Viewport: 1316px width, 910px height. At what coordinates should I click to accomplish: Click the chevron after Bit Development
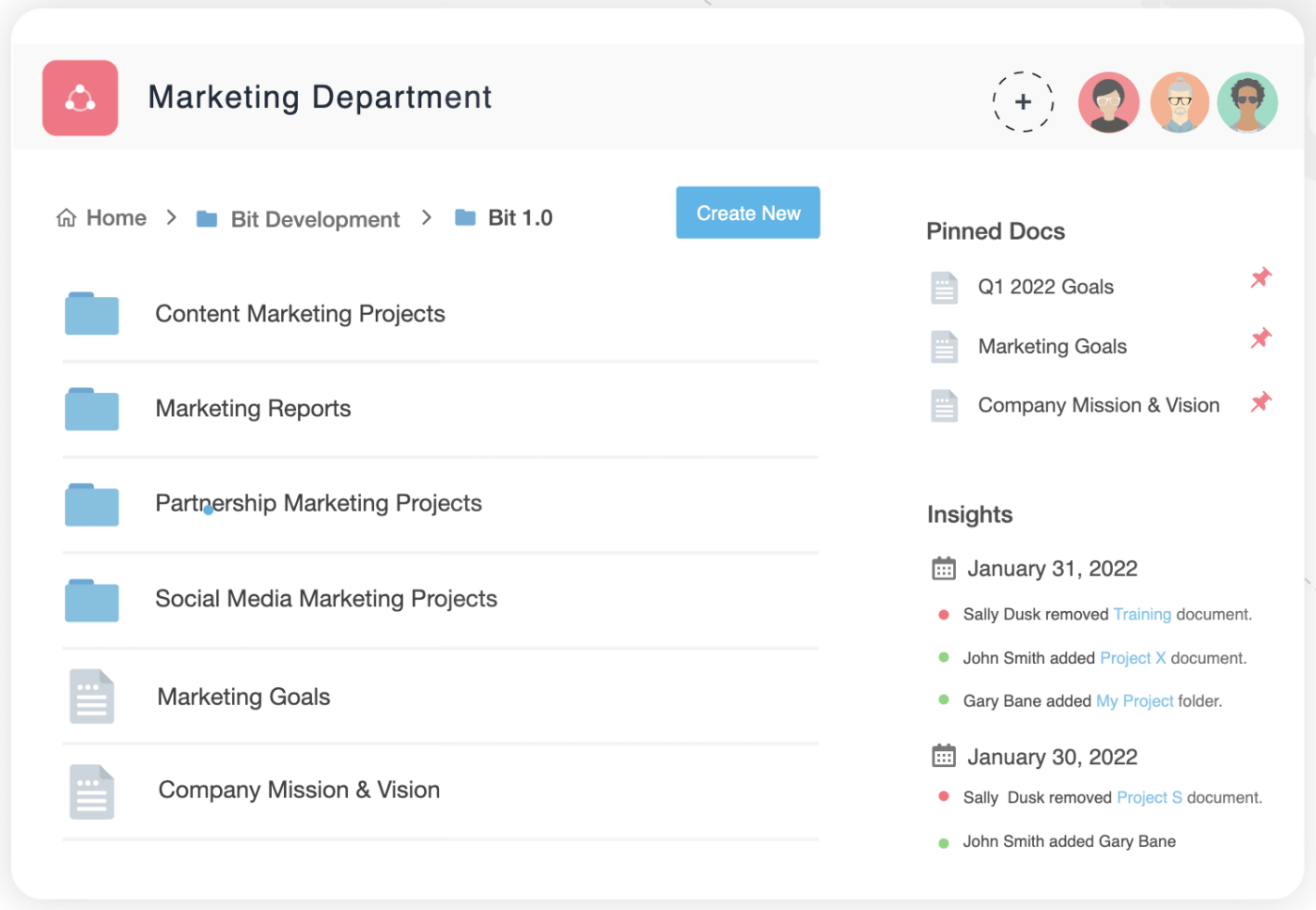[x=427, y=218]
